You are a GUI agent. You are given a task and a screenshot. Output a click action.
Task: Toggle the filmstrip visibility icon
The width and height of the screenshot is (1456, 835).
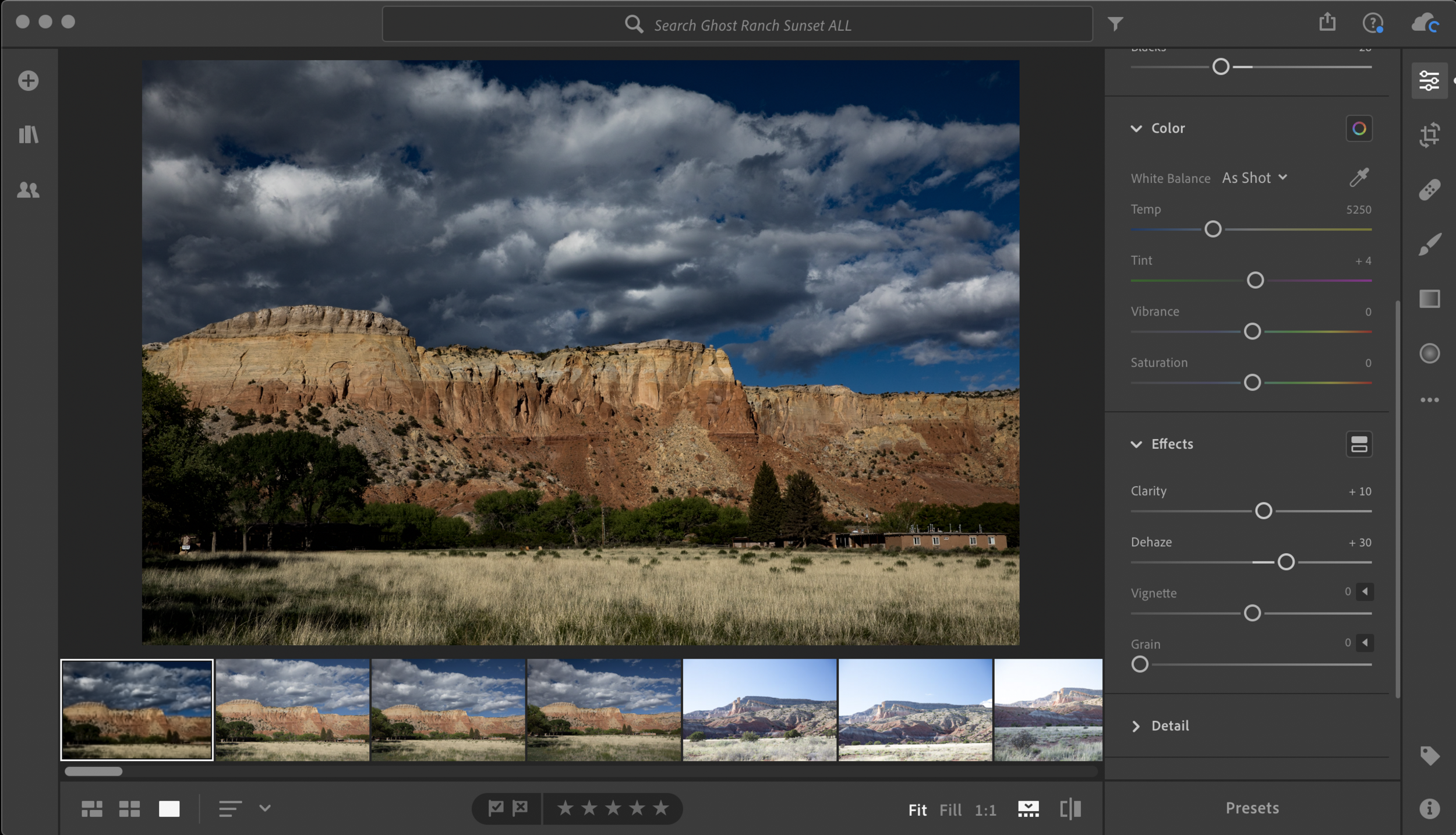pos(1028,809)
